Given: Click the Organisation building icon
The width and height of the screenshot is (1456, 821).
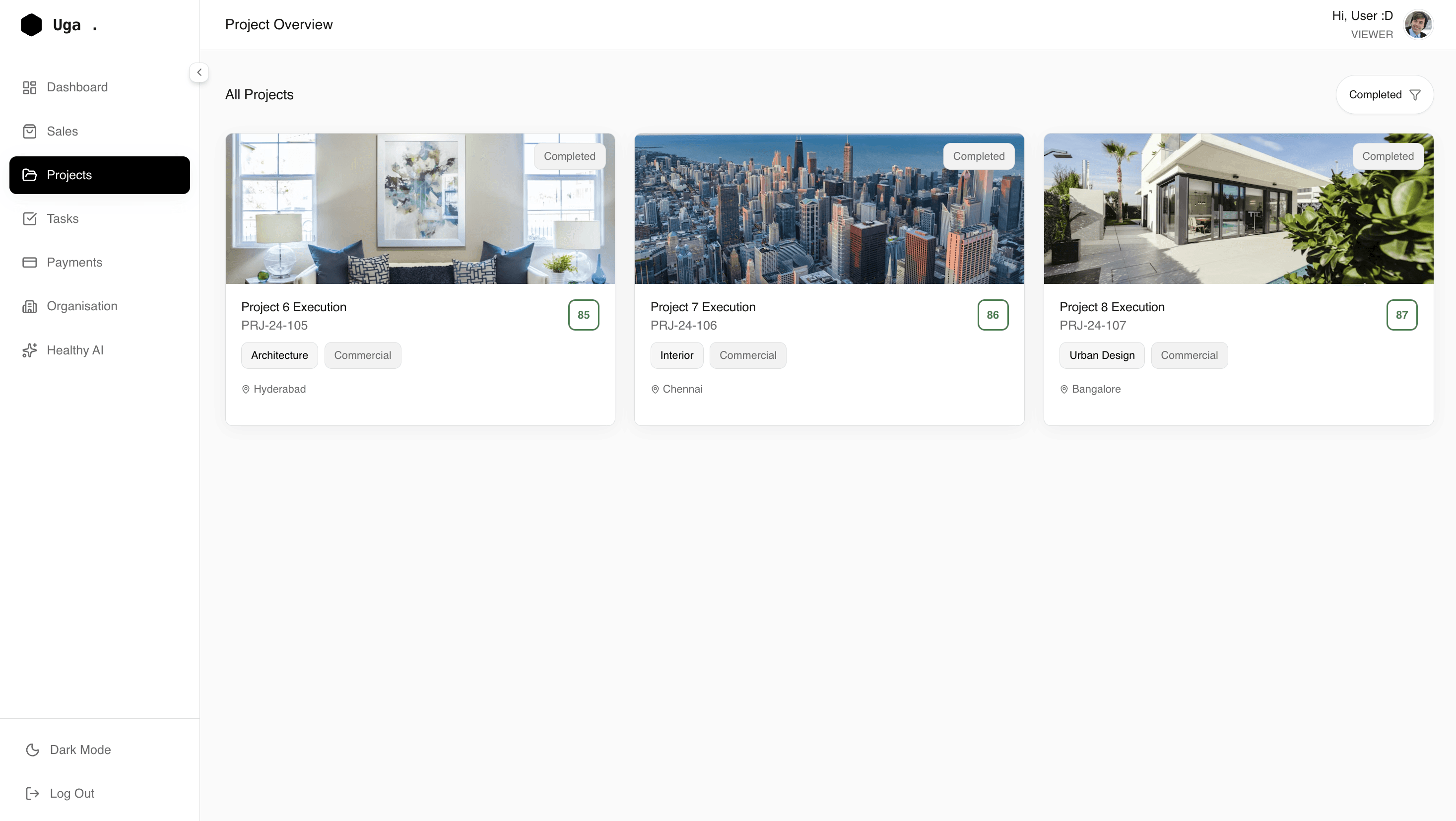Looking at the screenshot, I should point(29,306).
